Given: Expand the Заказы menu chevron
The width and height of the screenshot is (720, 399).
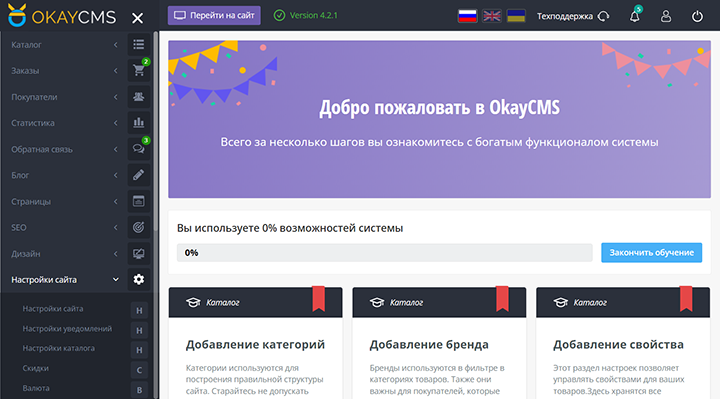Looking at the screenshot, I should click(116, 71).
